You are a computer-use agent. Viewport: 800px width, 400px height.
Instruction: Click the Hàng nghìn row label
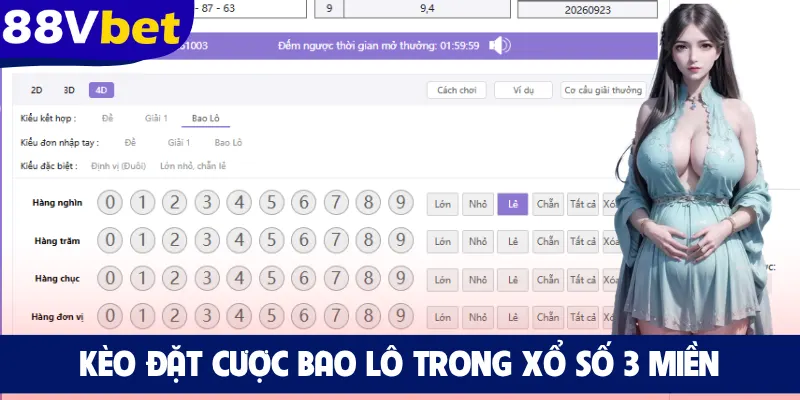click(x=57, y=203)
